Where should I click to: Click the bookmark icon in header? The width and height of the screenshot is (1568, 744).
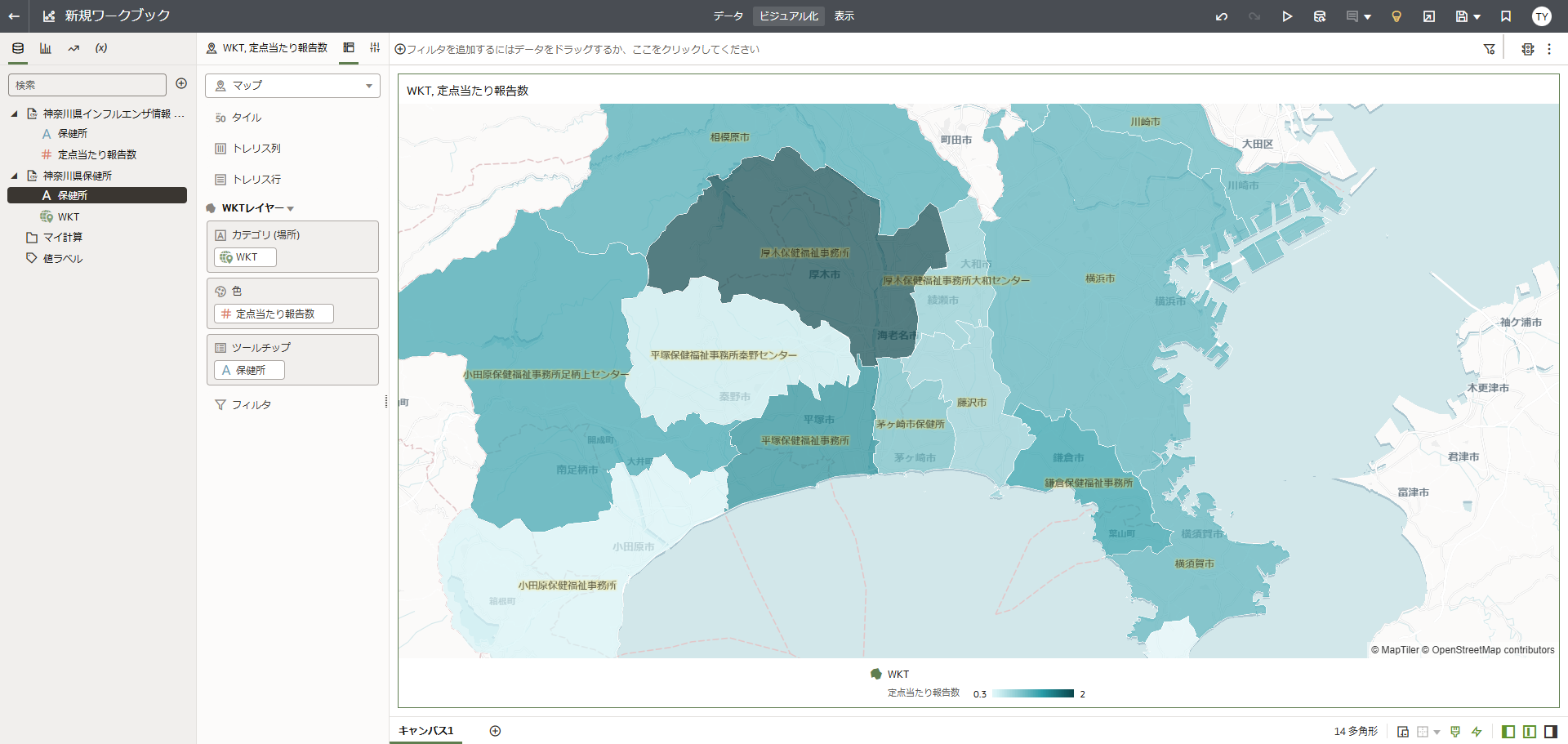pyautogui.click(x=1506, y=16)
